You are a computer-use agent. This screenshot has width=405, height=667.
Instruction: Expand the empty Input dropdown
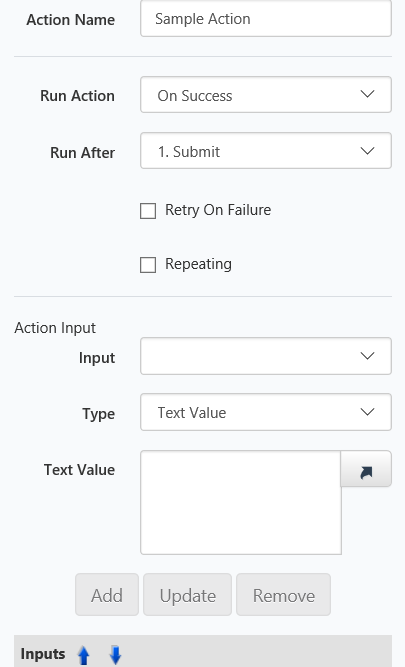tap(266, 356)
